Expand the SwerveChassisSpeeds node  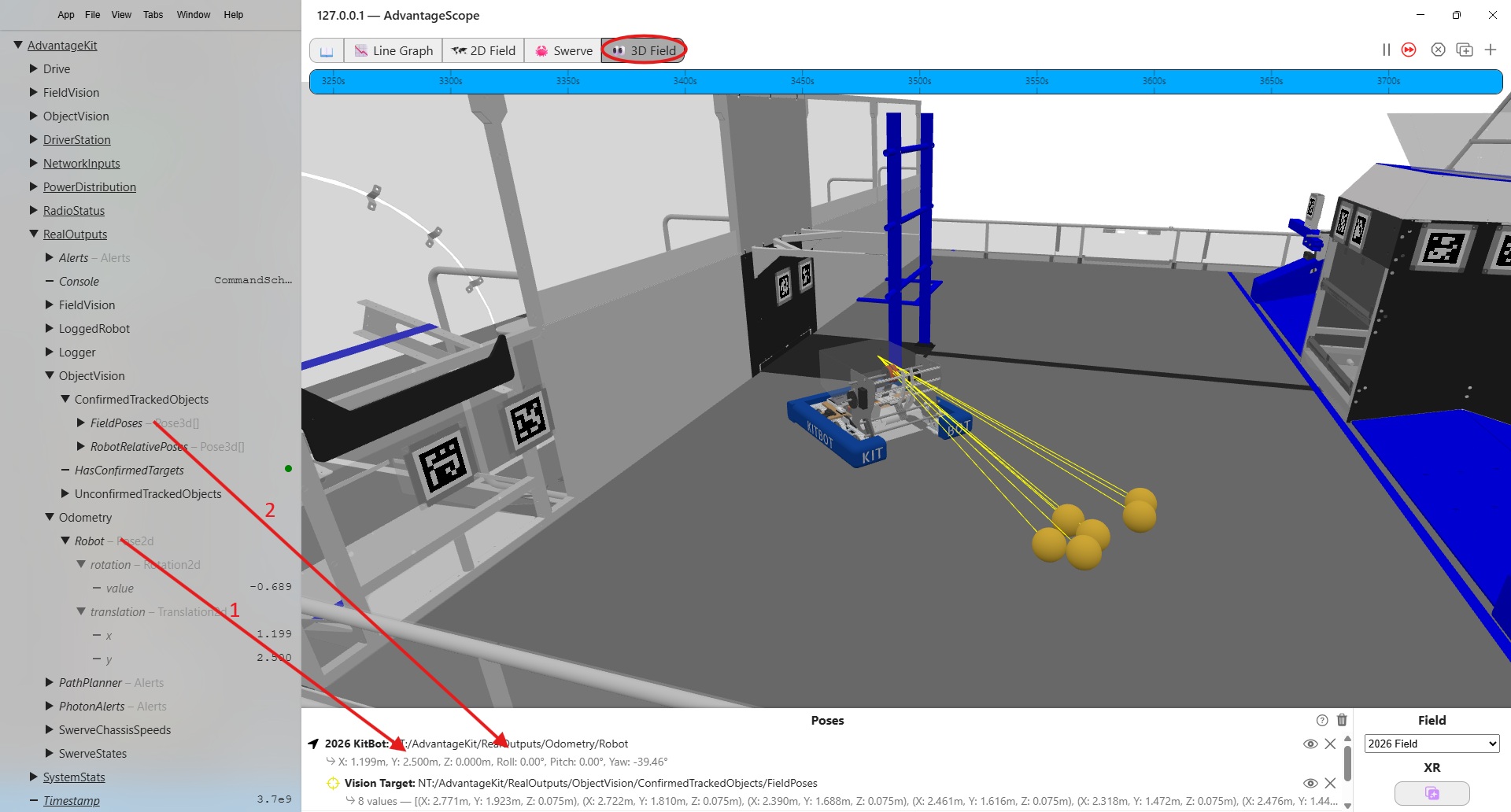coord(50,729)
